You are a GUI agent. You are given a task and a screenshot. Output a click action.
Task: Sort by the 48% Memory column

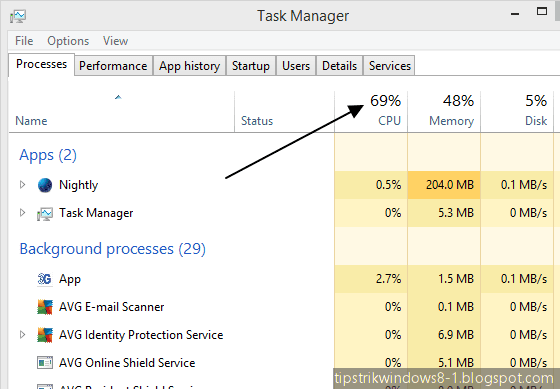pyautogui.click(x=444, y=111)
